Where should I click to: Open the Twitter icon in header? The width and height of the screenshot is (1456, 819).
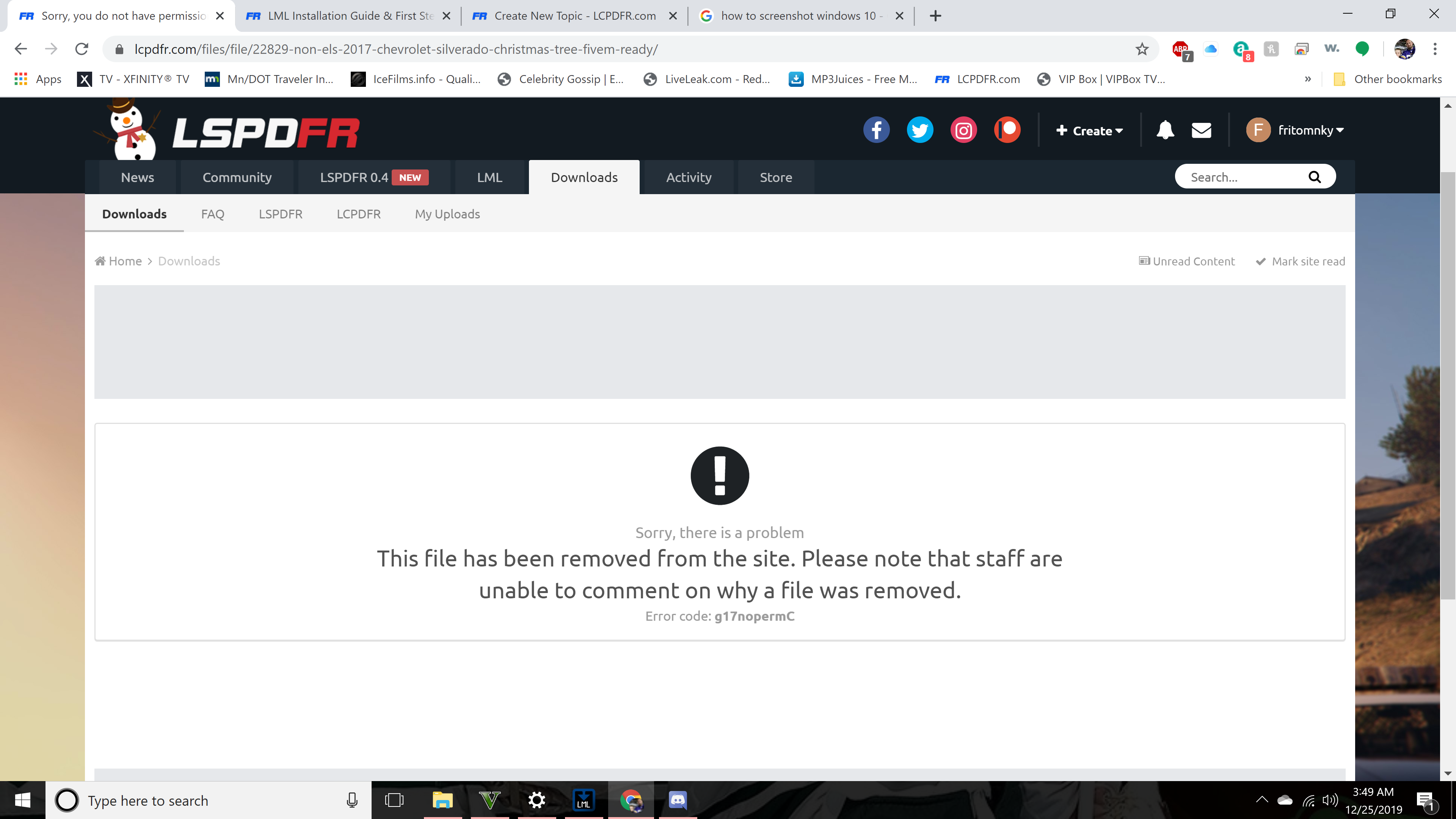pos(919,130)
